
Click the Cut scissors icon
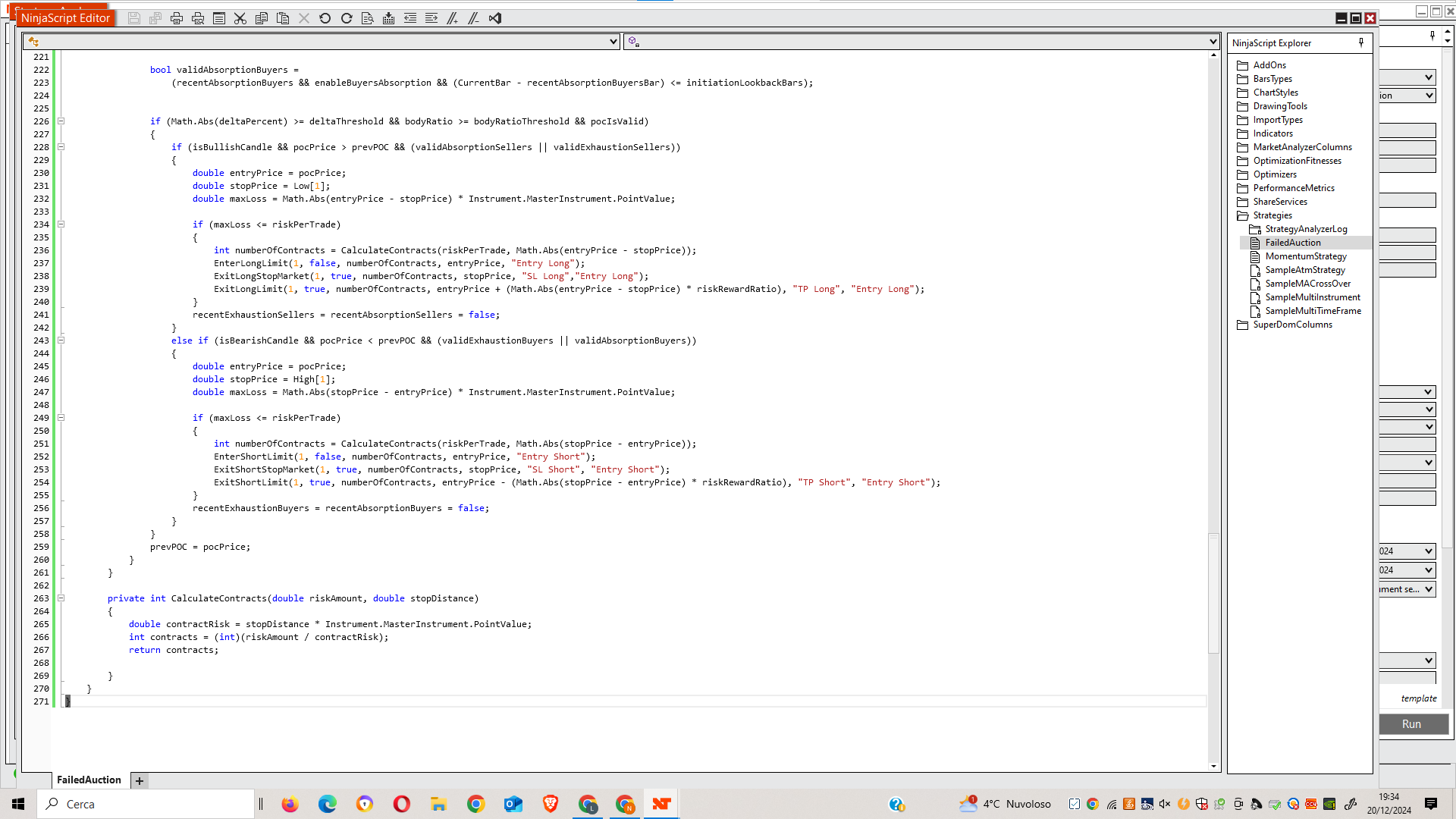240,18
